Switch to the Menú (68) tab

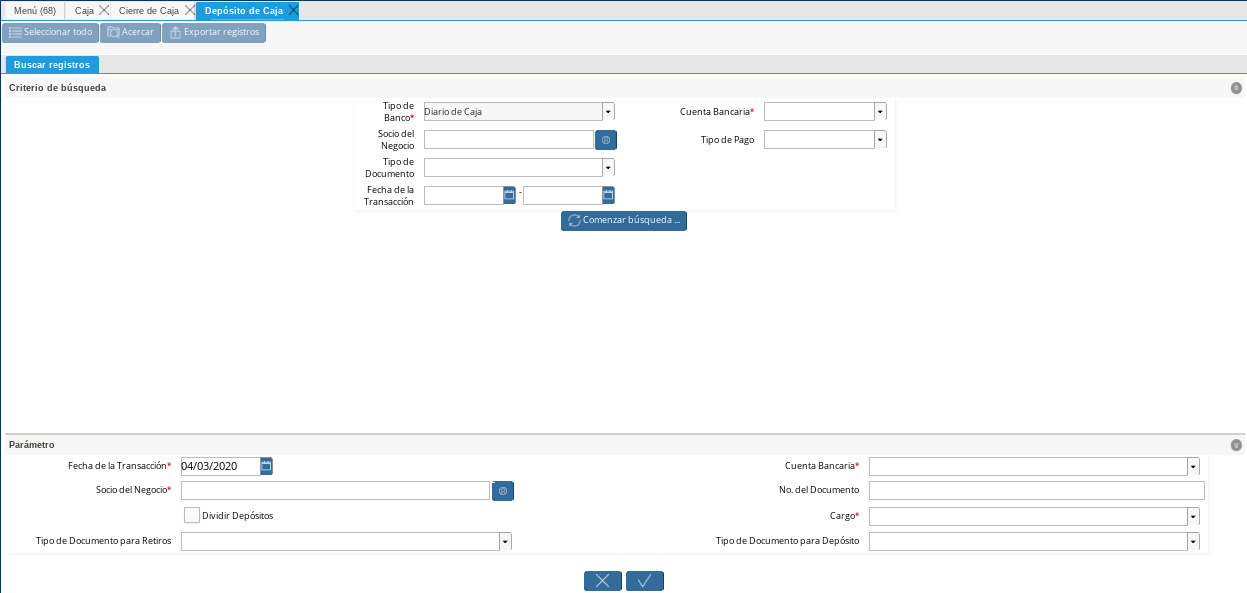(34, 10)
